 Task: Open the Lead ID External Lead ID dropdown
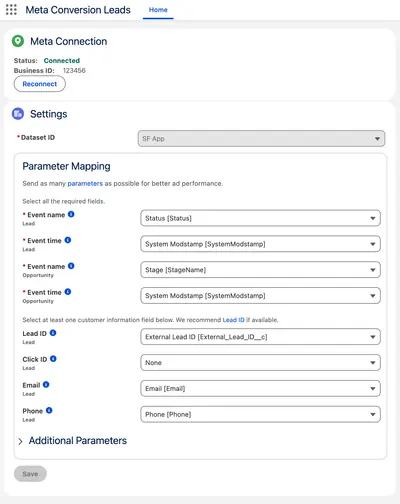(260, 337)
